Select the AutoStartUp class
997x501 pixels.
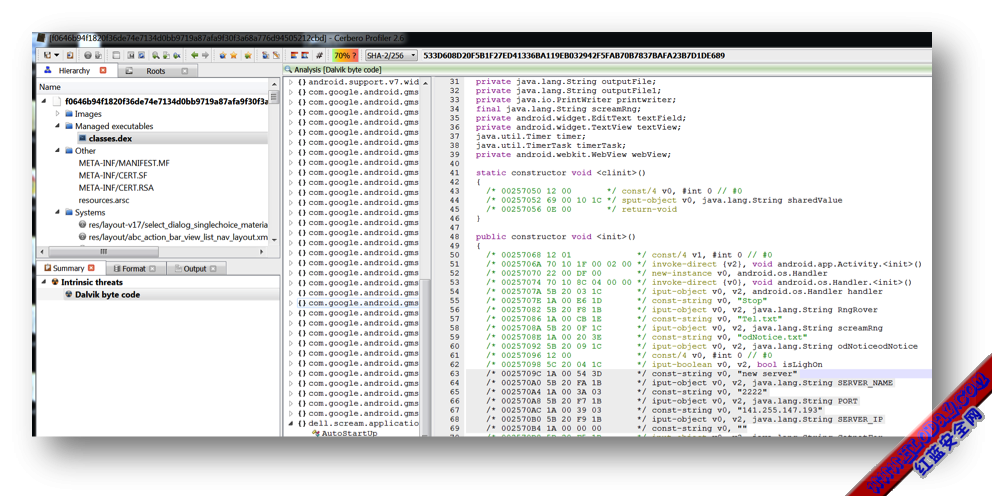(348, 433)
